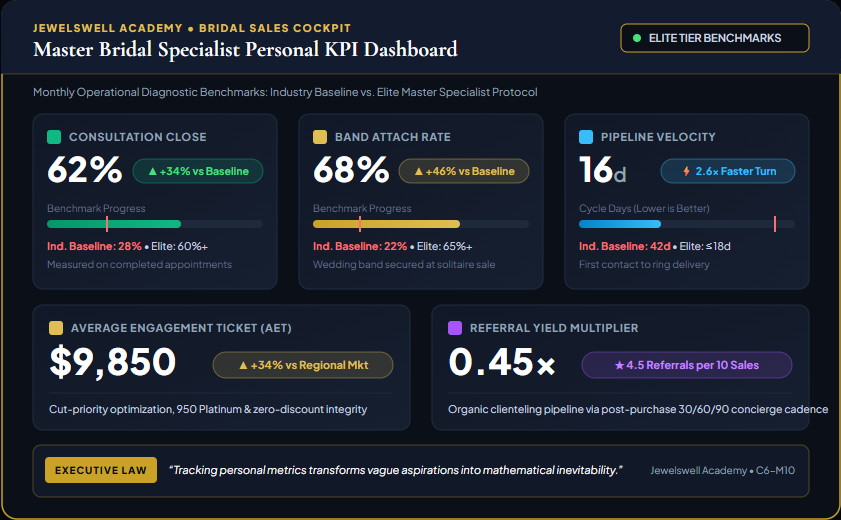
Task: Click 'Ind. Baseline: 42d' text
Action: point(625,246)
